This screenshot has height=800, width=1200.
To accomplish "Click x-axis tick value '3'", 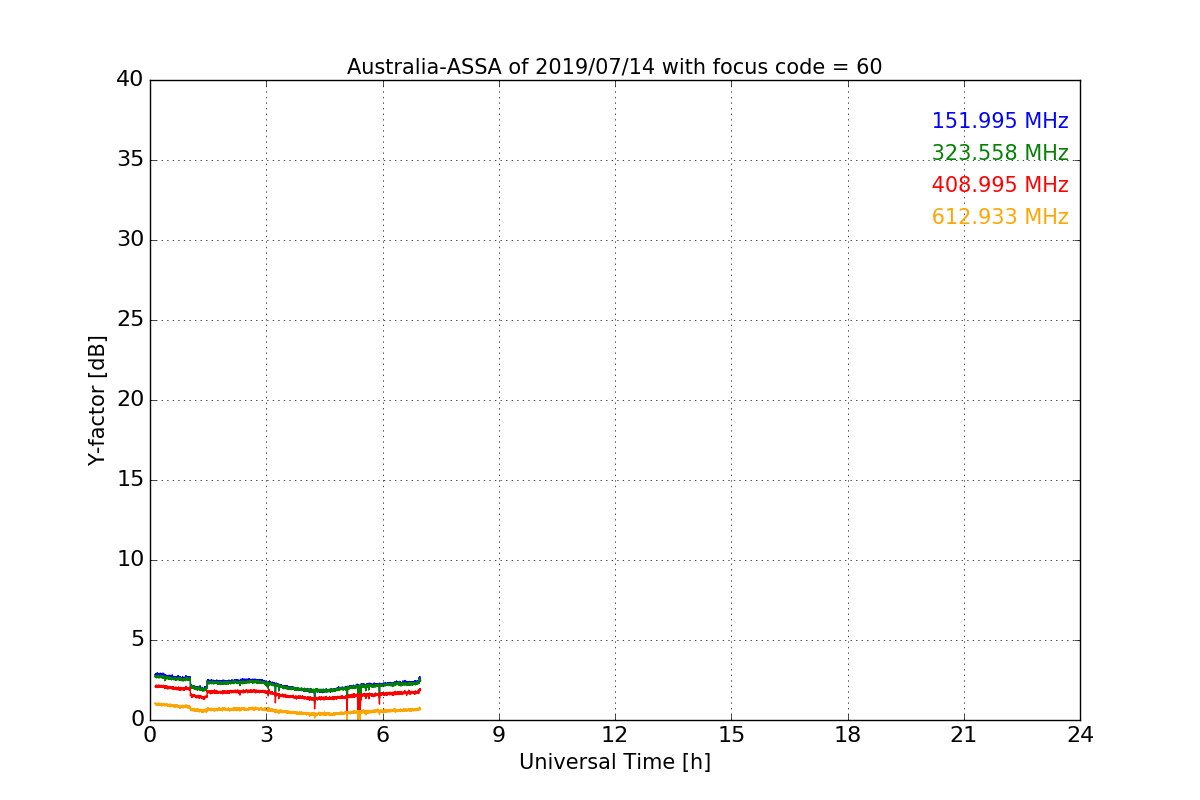I will [266, 735].
